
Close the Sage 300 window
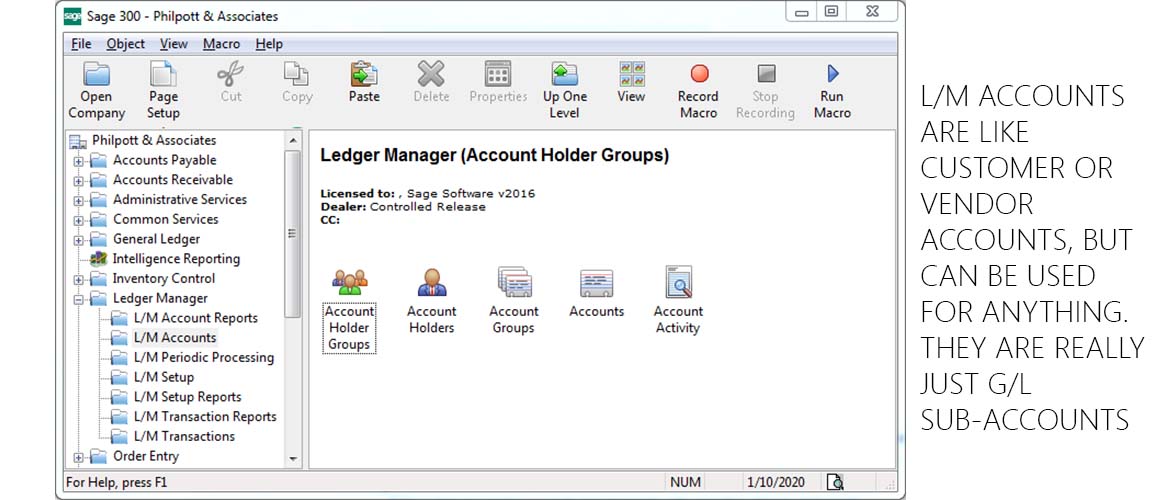pyautogui.click(x=872, y=13)
